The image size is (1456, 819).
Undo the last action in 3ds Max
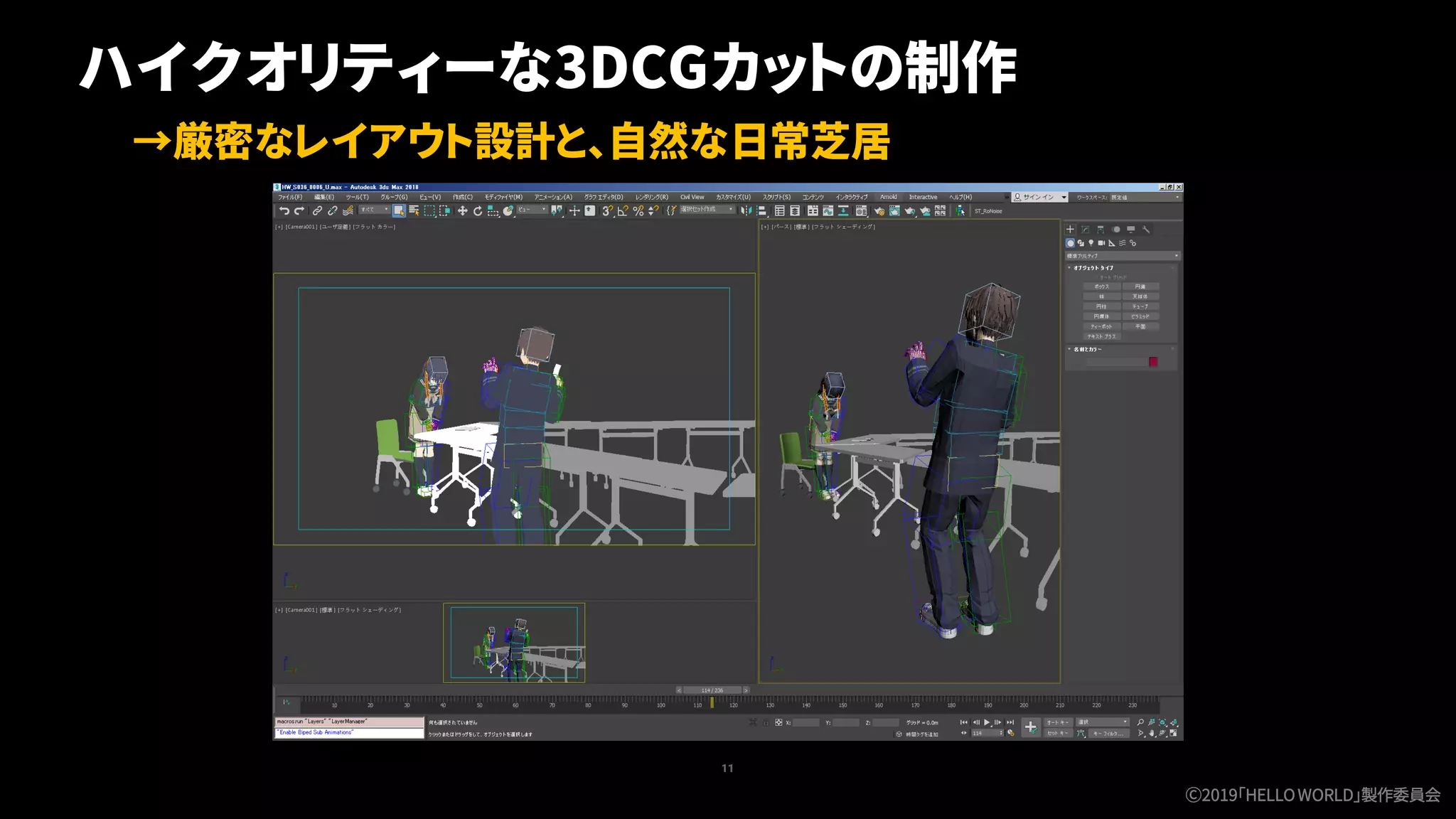click(284, 210)
